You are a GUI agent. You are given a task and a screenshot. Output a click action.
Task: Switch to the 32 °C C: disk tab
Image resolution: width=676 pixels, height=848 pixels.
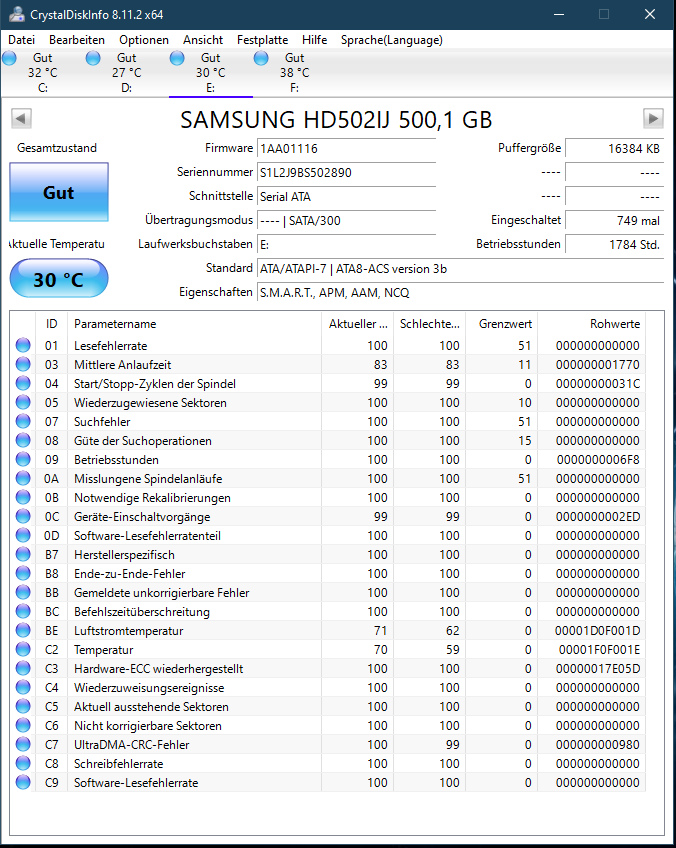43,72
